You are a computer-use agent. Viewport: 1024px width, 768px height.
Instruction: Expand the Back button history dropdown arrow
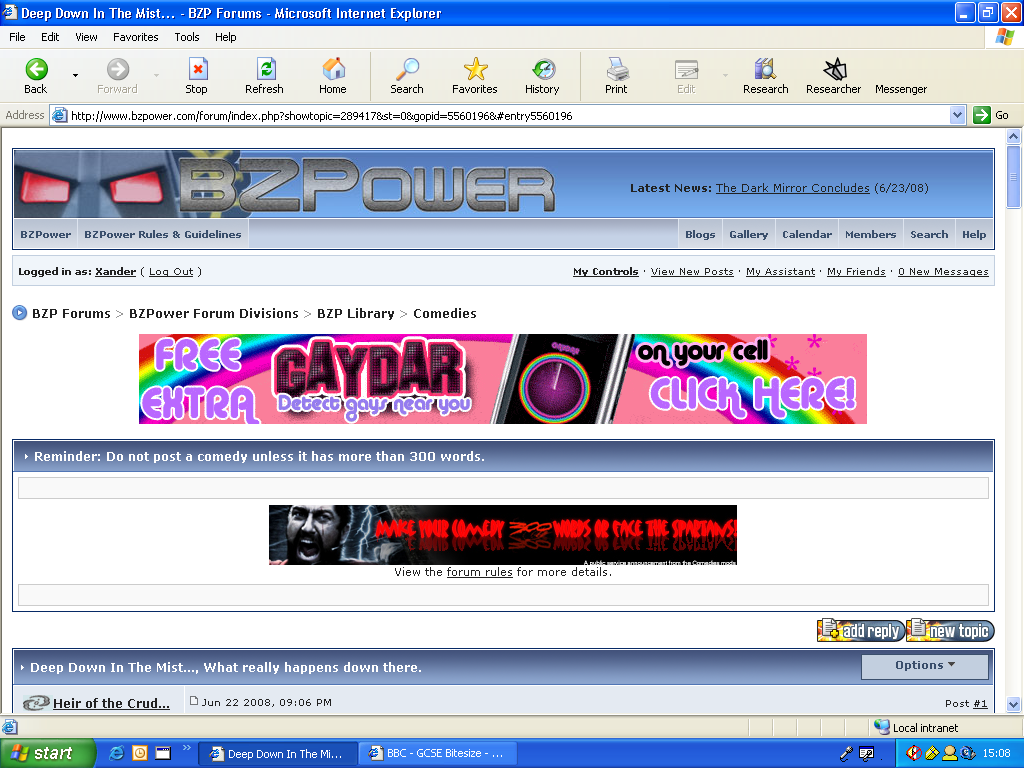click(x=73, y=75)
